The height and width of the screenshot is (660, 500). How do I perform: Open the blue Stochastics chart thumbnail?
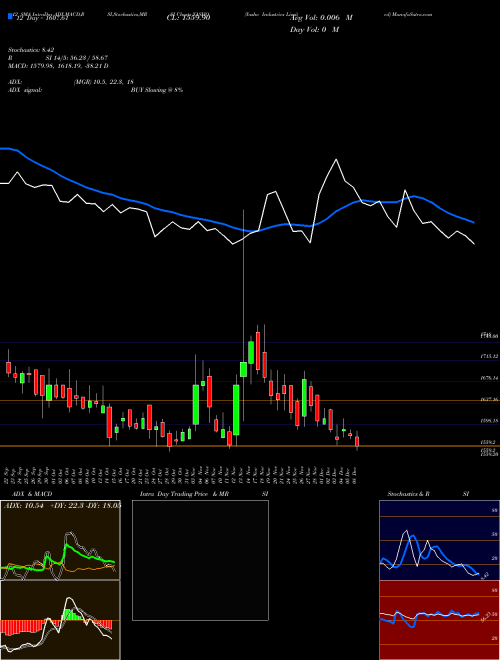coord(439,540)
